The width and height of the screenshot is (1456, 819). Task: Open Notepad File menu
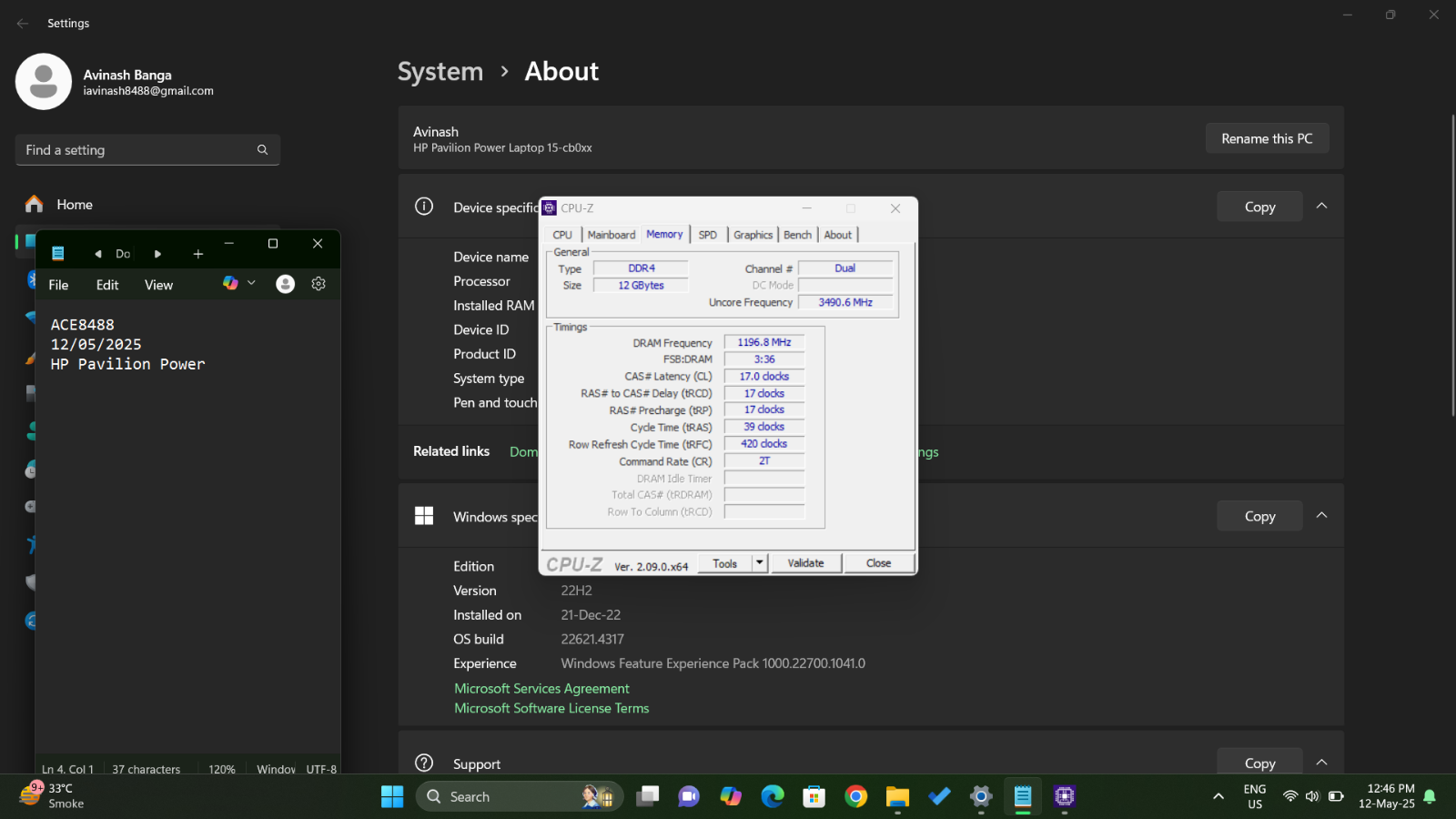(x=58, y=285)
